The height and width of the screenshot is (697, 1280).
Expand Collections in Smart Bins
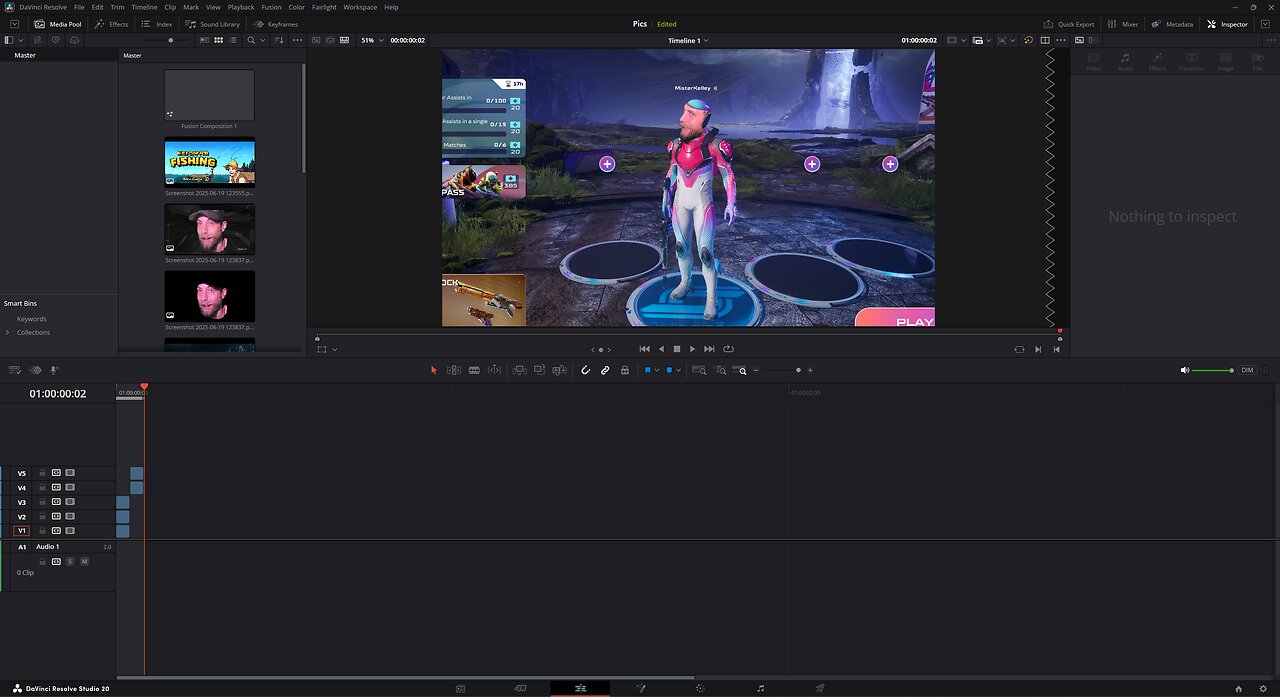pos(8,332)
